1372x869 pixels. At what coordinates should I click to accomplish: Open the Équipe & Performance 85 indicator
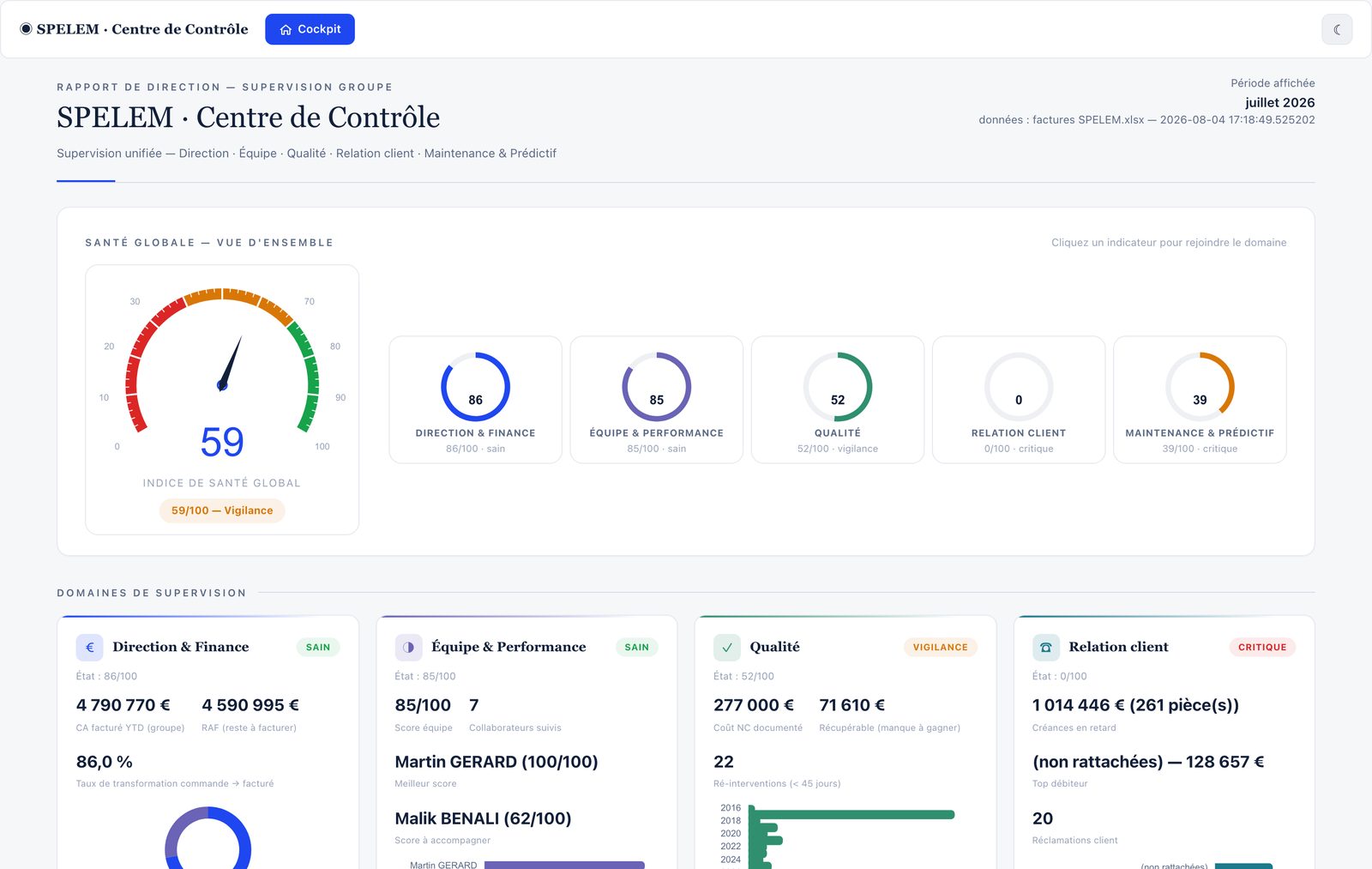657,400
